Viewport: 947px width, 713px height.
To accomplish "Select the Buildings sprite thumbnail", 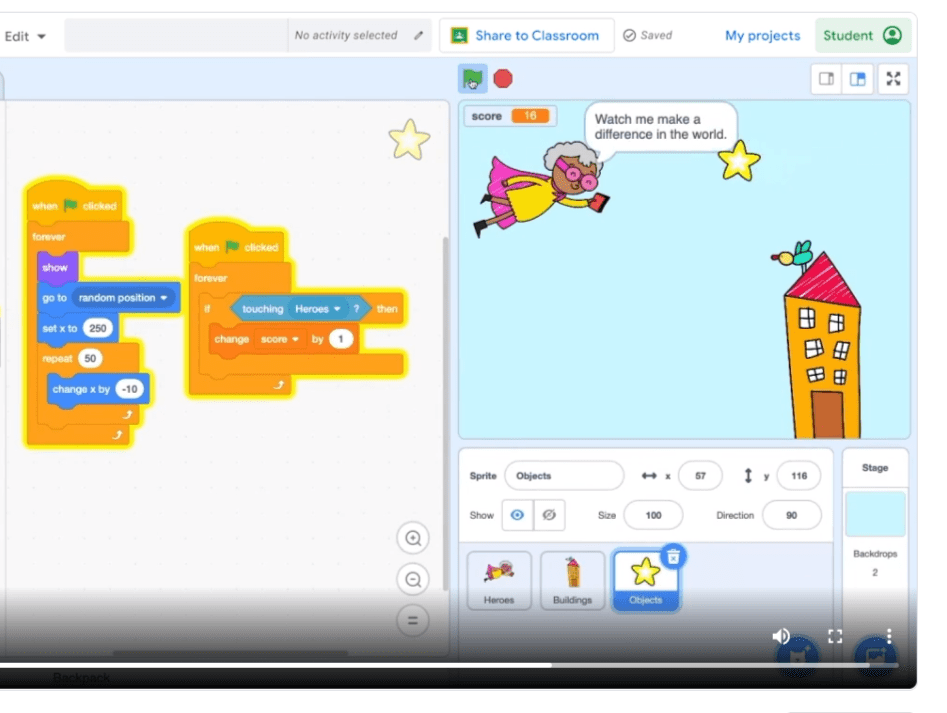I will click(572, 580).
